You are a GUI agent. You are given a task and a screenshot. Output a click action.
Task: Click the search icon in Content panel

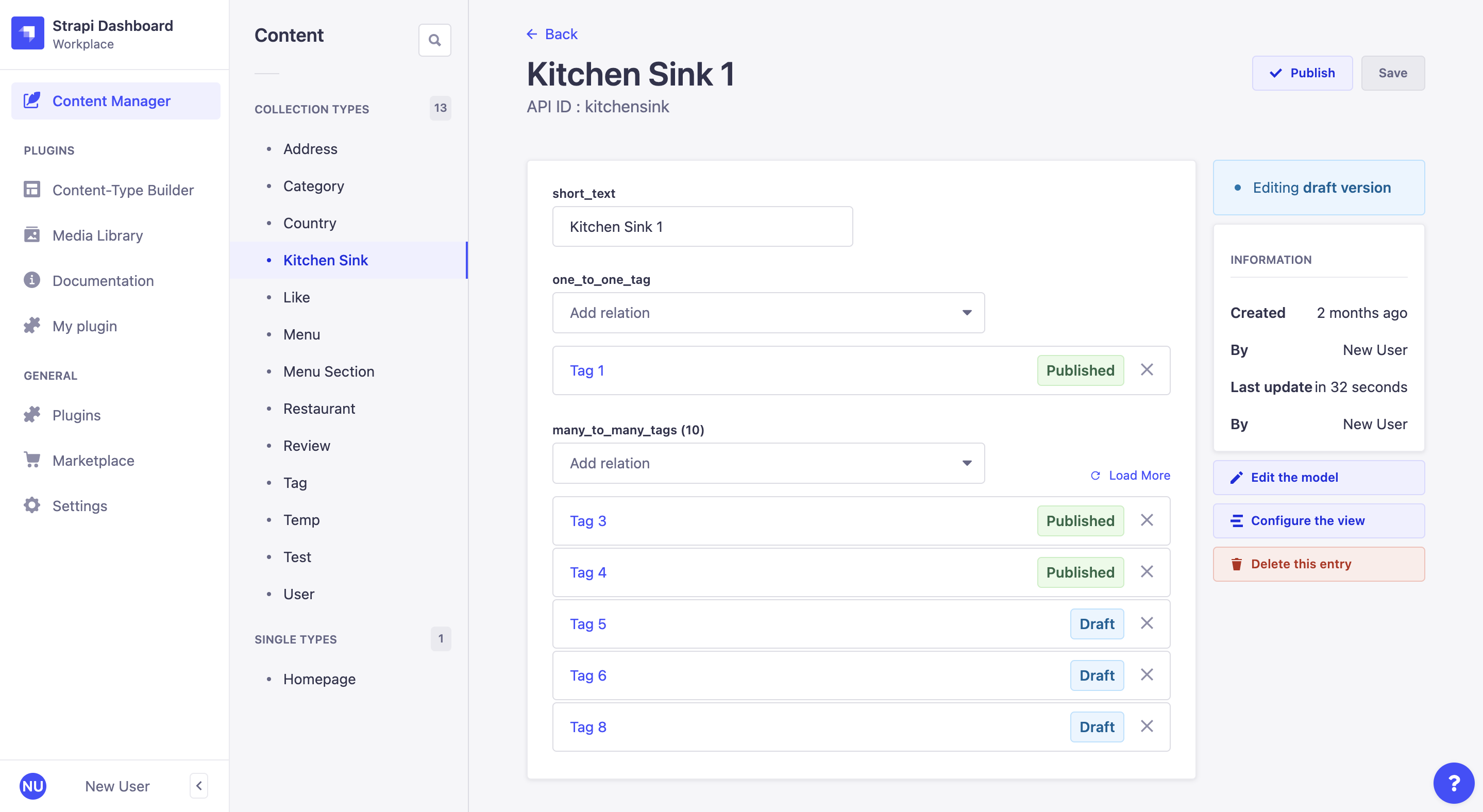click(x=435, y=40)
